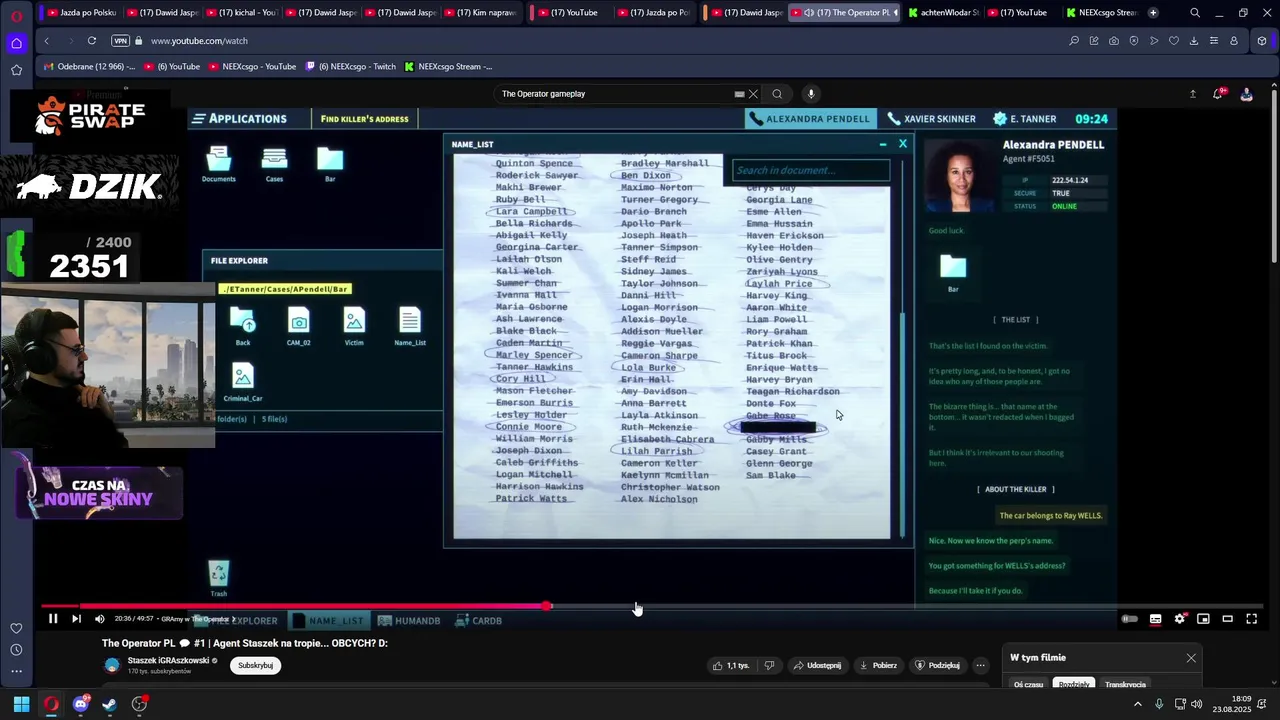Skip to the next video
The image size is (1280, 720).
coord(76,619)
